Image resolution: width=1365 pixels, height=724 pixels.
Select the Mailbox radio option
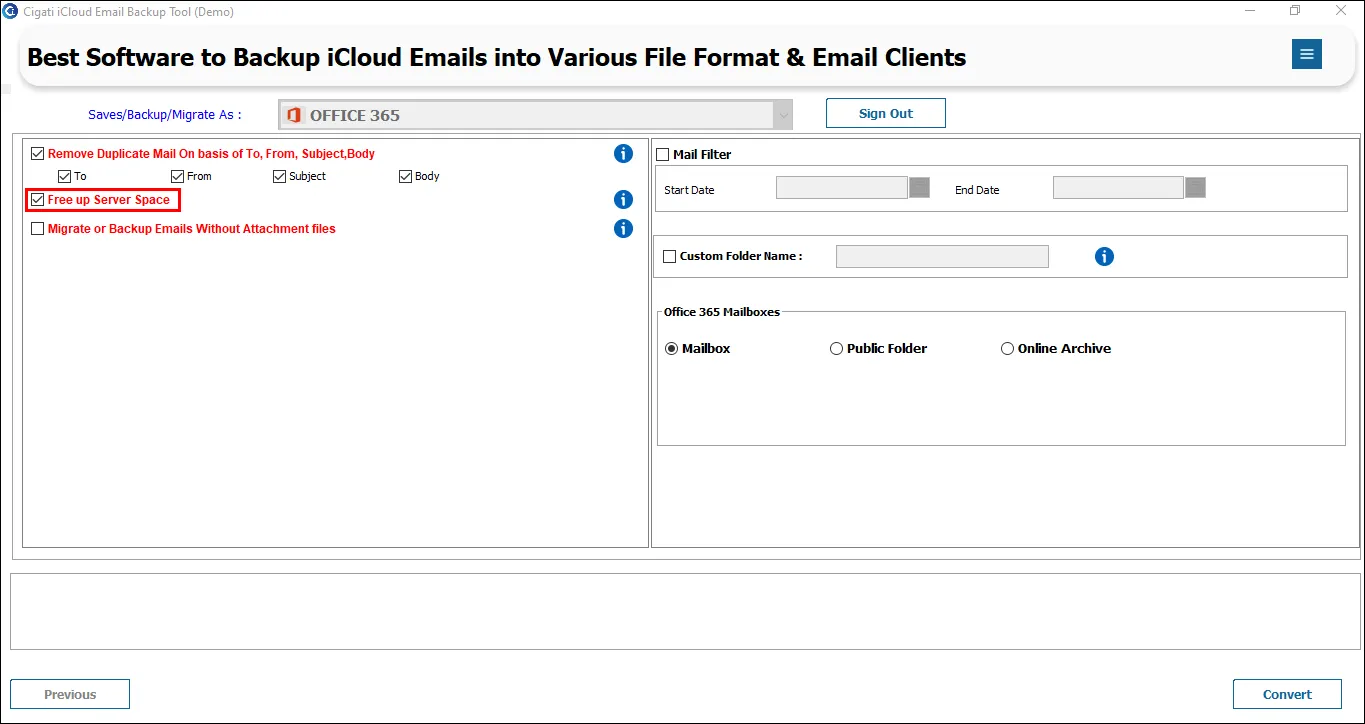coord(671,349)
